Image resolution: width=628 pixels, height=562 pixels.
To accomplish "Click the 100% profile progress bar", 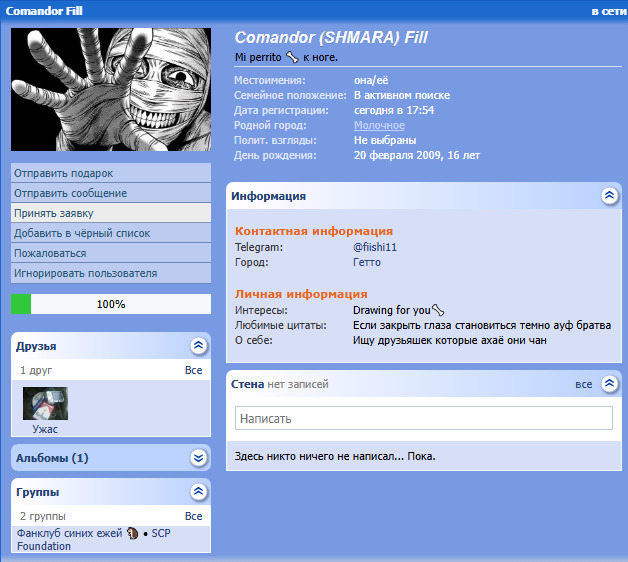I will pyautogui.click(x=111, y=304).
